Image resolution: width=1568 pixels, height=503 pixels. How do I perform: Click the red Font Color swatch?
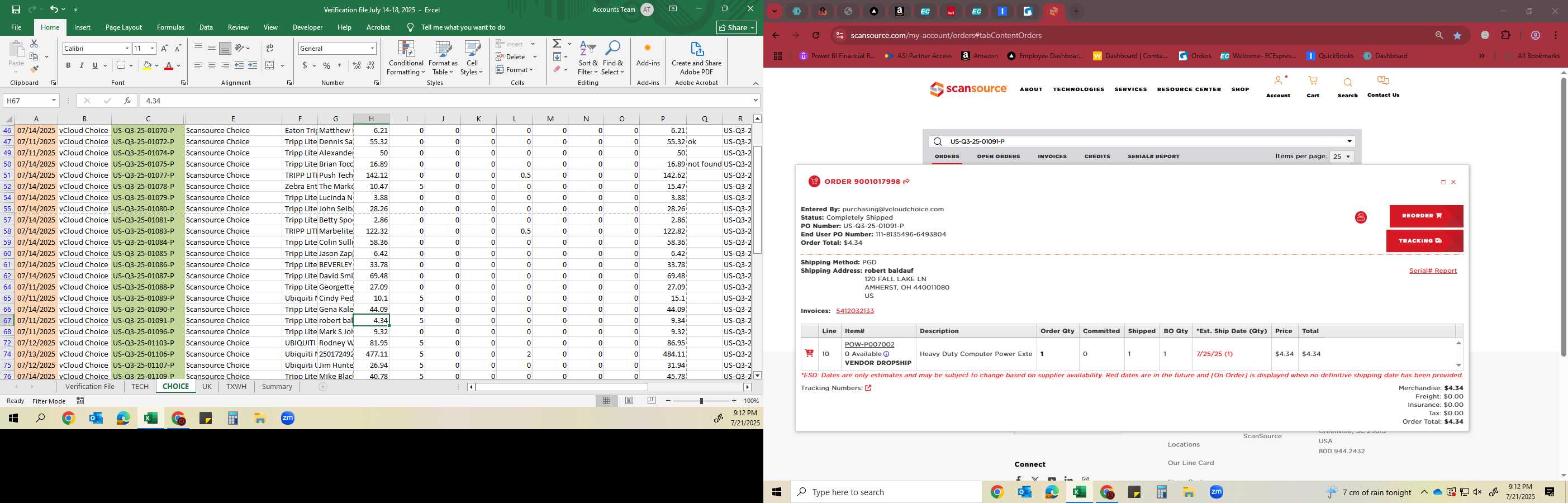click(x=169, y=66)
